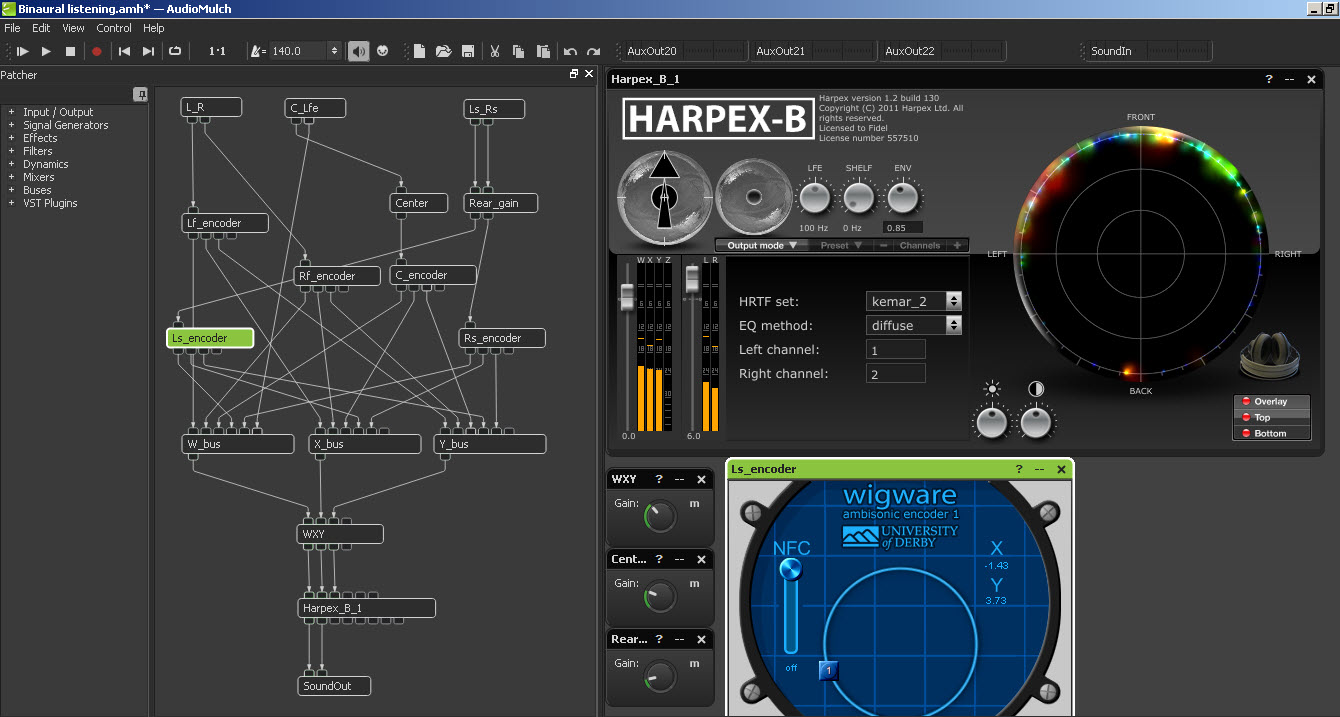Open a file with the folder icon
This screenshot has width=1340, height=717.
[x=443, y=51]
